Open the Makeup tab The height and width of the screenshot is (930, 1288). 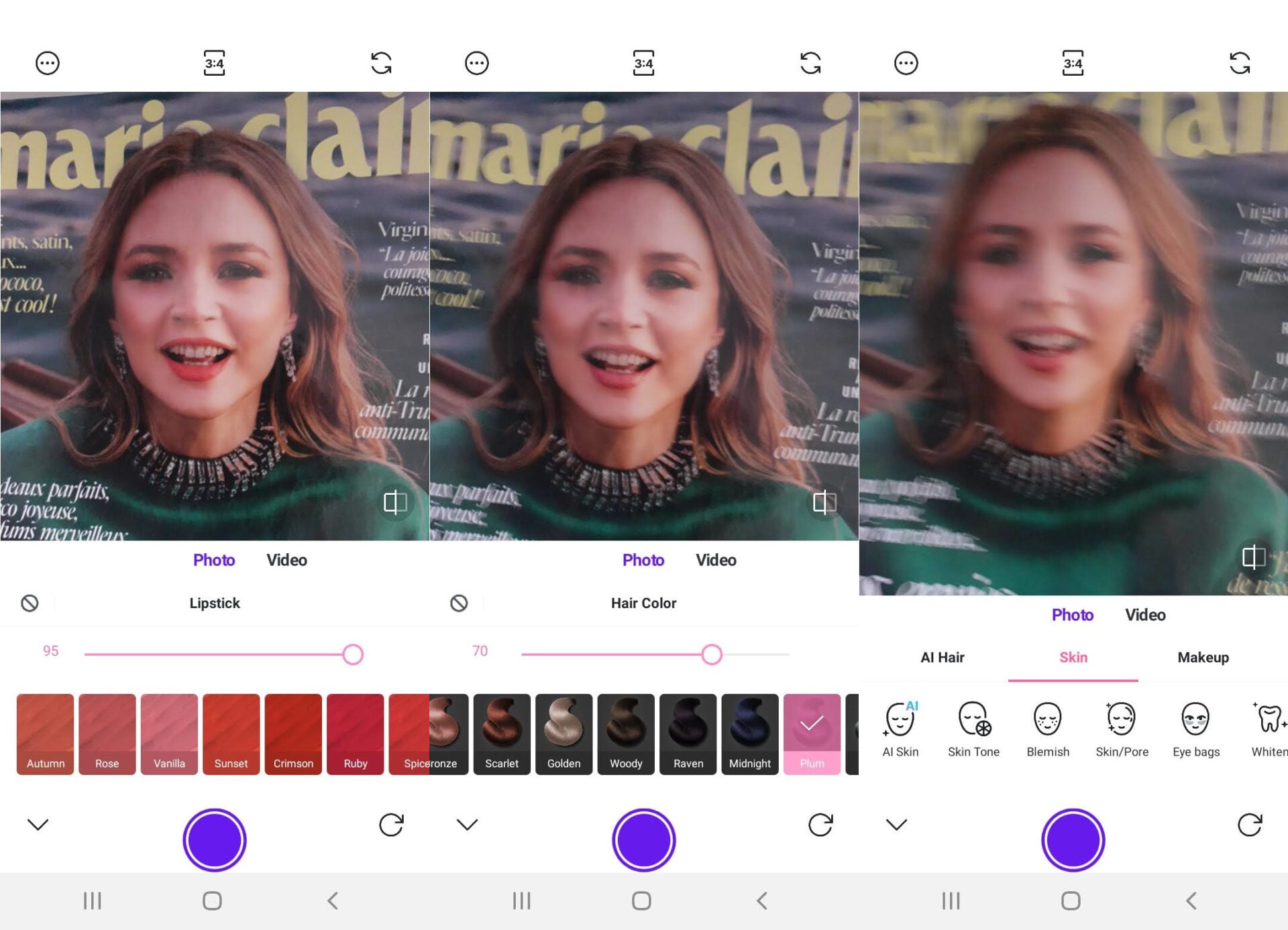[x=1203, y=657]
